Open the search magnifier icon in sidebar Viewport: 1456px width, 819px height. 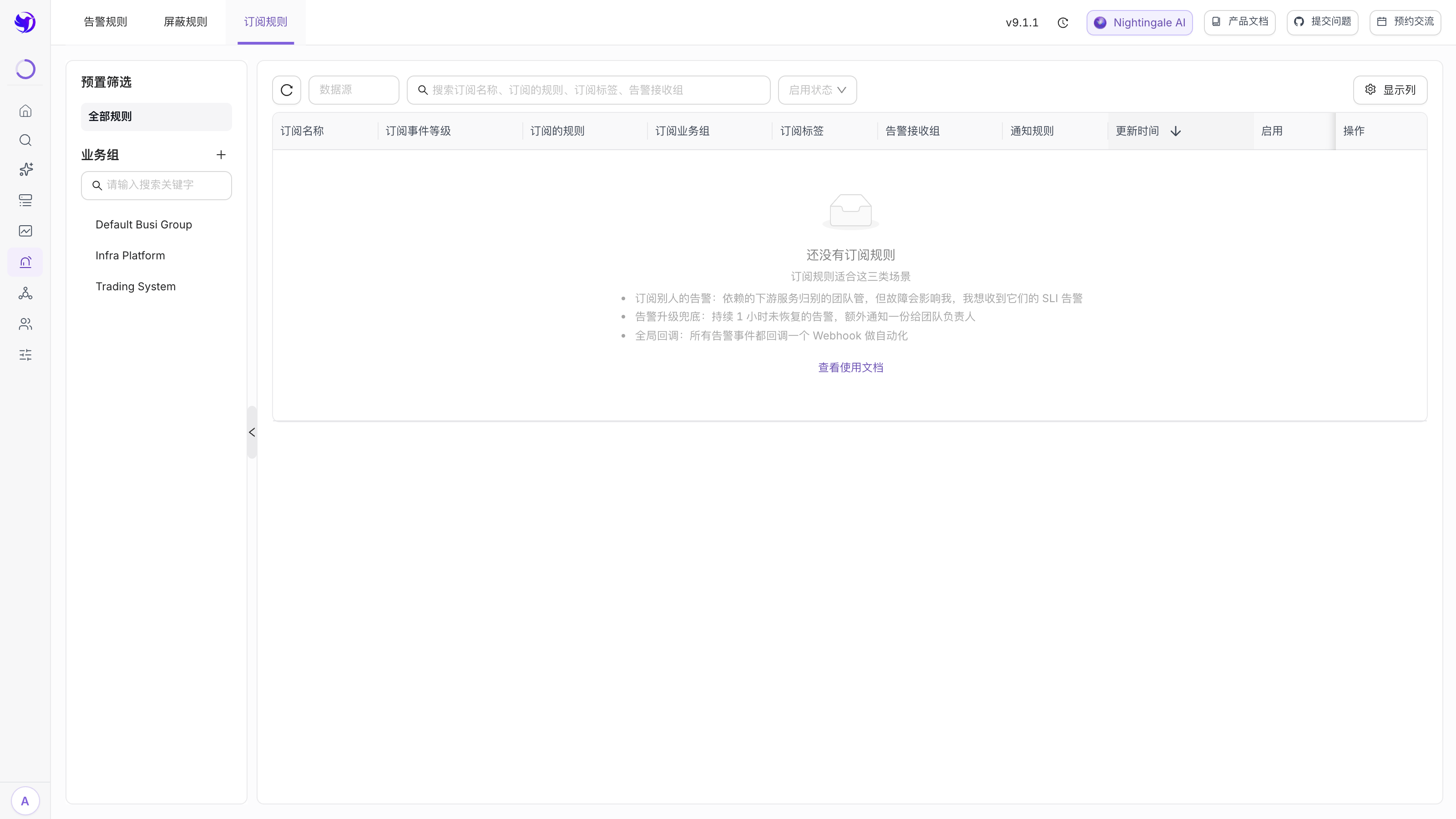coord(25,140)
